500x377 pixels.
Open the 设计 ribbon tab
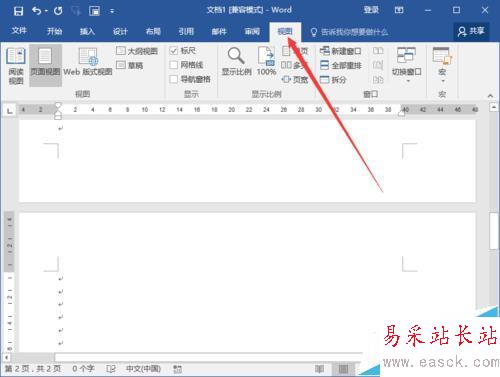[x=120, y=31]
